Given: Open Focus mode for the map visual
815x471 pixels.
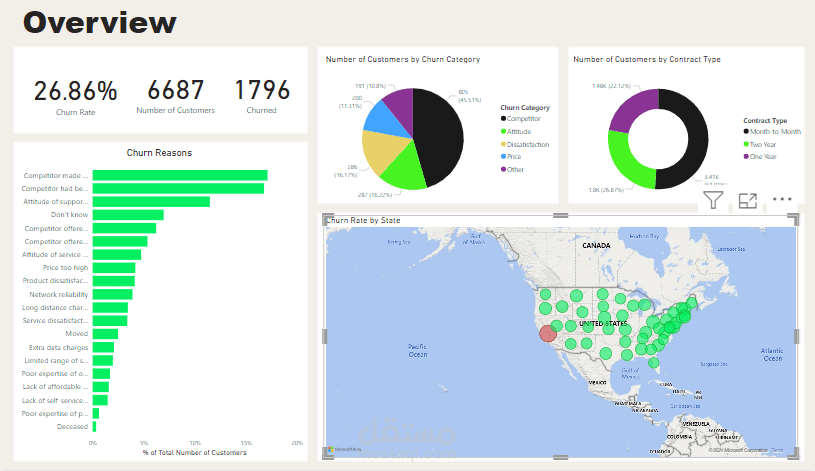Looking at the screenshot, I should 747,200.
